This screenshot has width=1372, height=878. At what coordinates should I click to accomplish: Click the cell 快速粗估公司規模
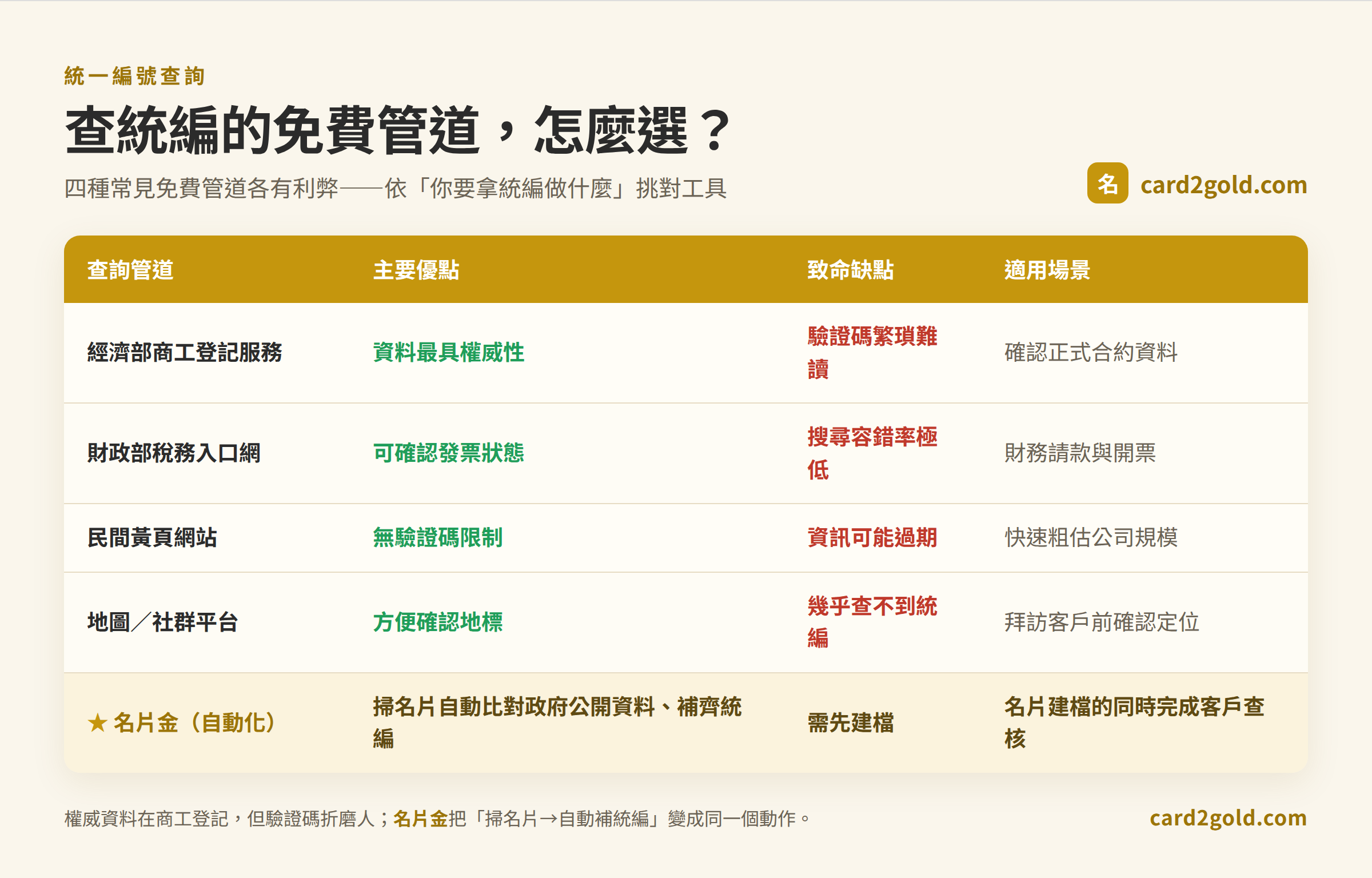click(1091, 537)
